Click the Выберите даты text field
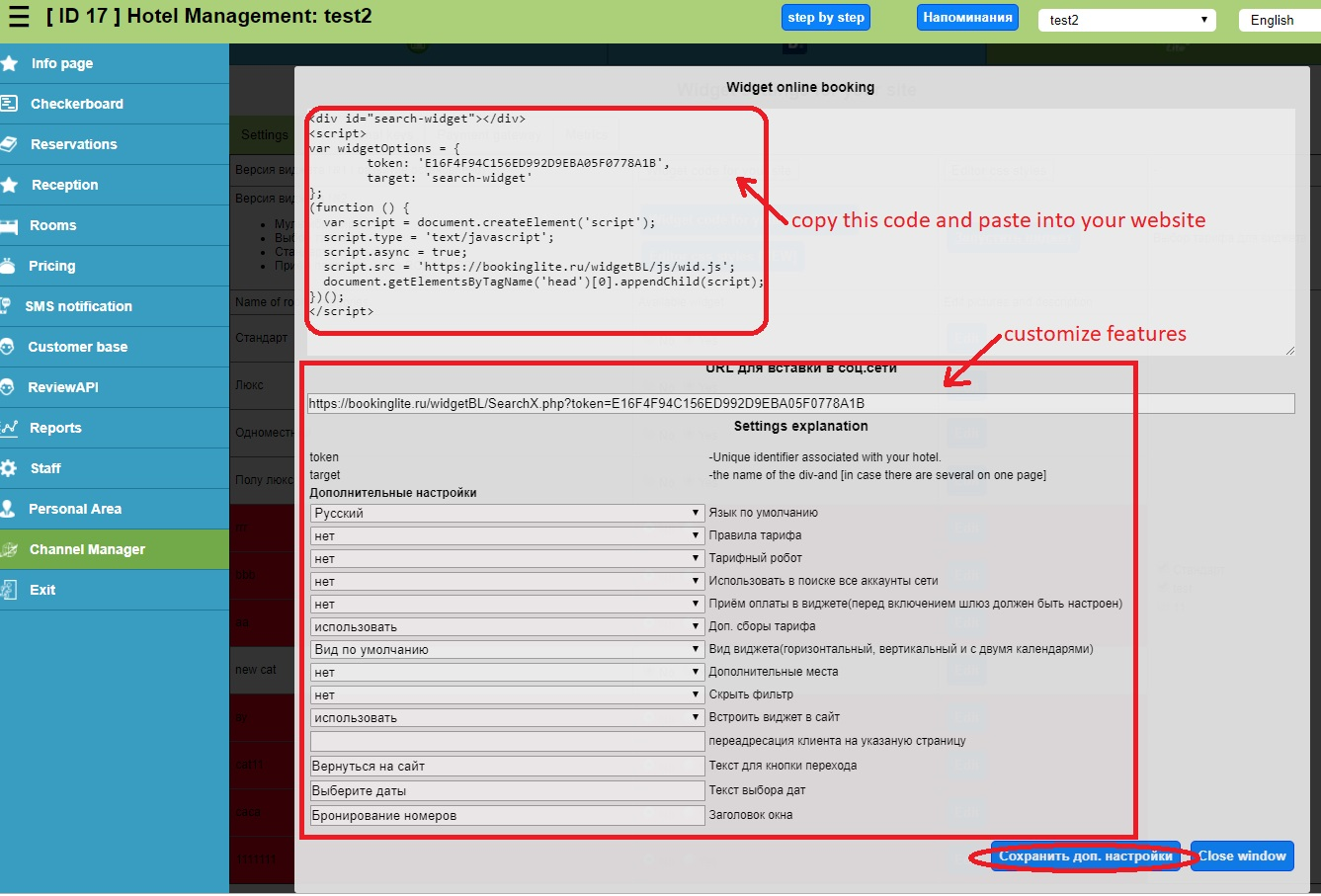 [x=507, y=790]
